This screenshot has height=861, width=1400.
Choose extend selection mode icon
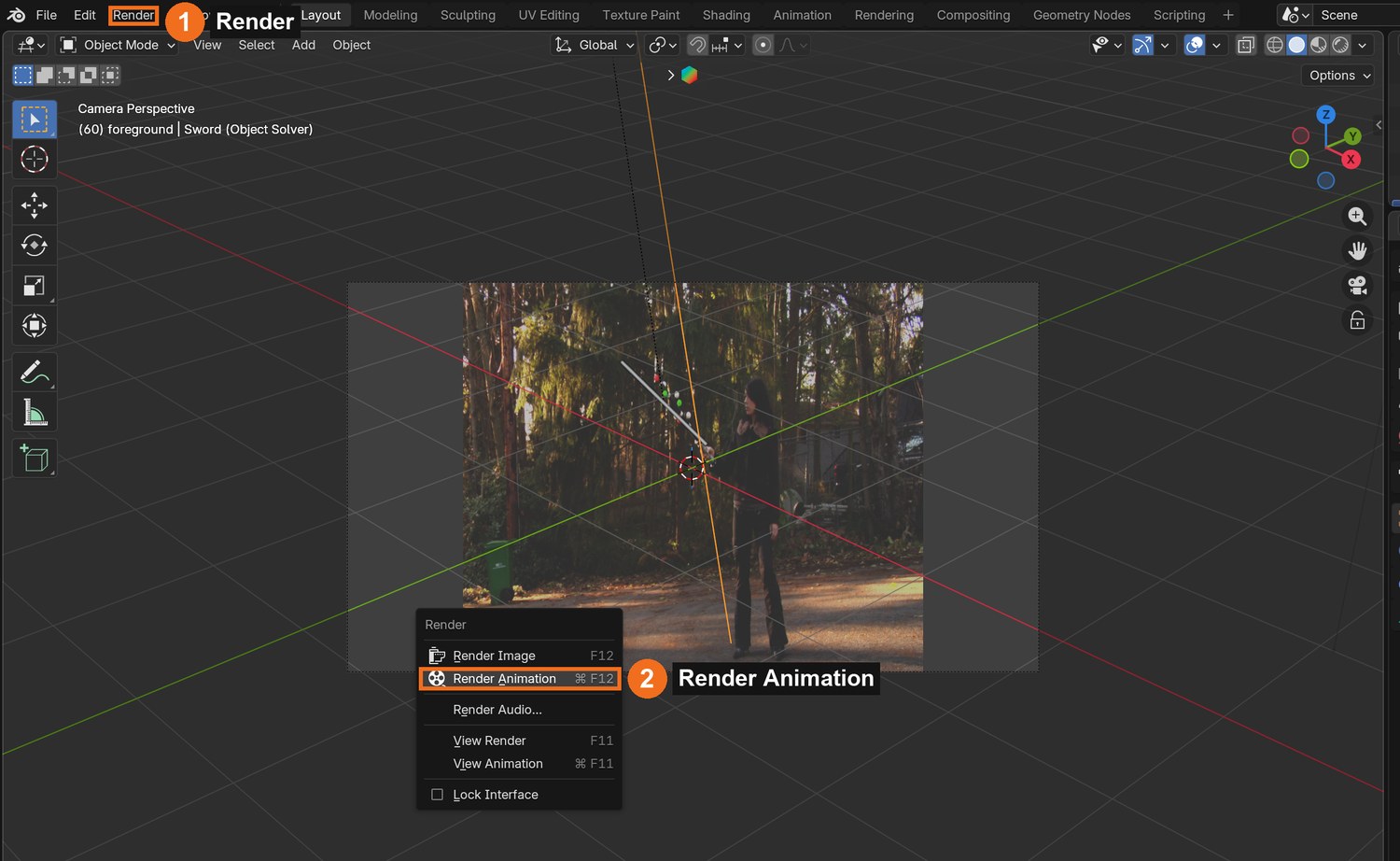click(44, 75)
